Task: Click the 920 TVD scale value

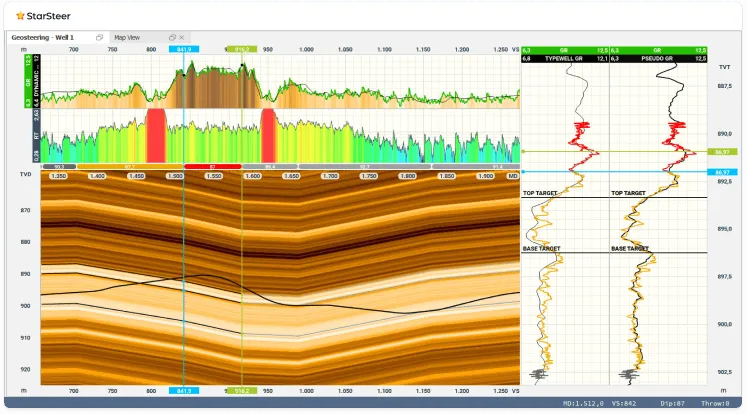Action: click(x=25, y=369)
